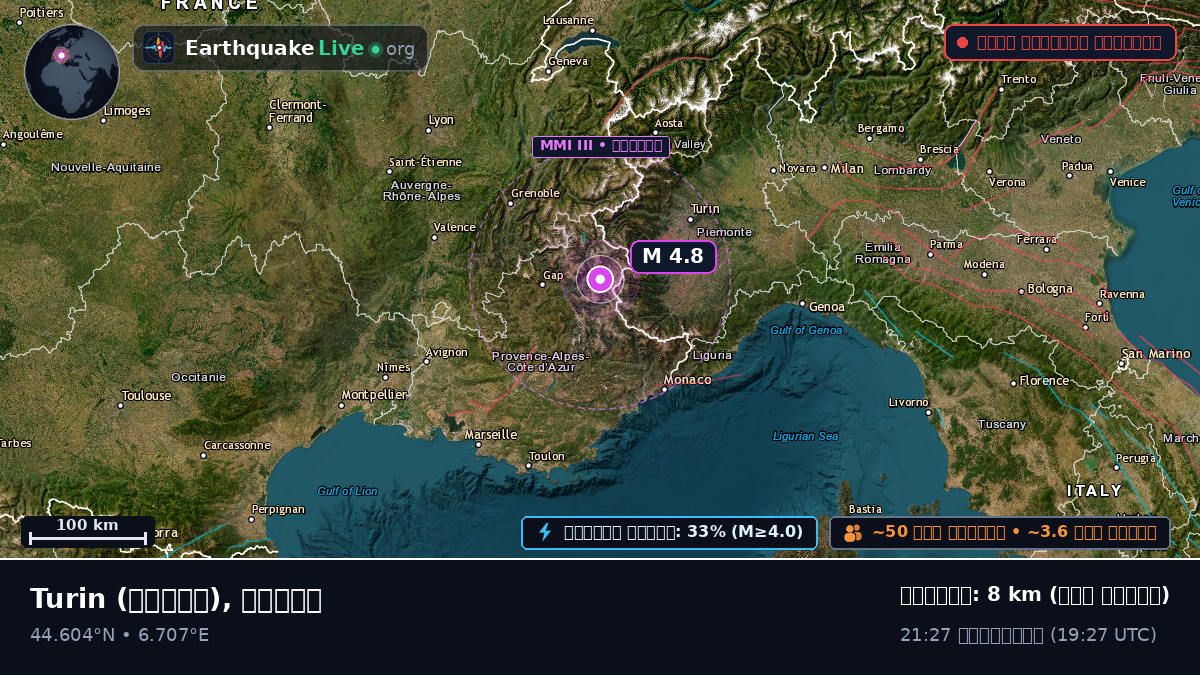Click the 100 km scale bar
This screenshot has height=675, width=1200.
[88, 531]
